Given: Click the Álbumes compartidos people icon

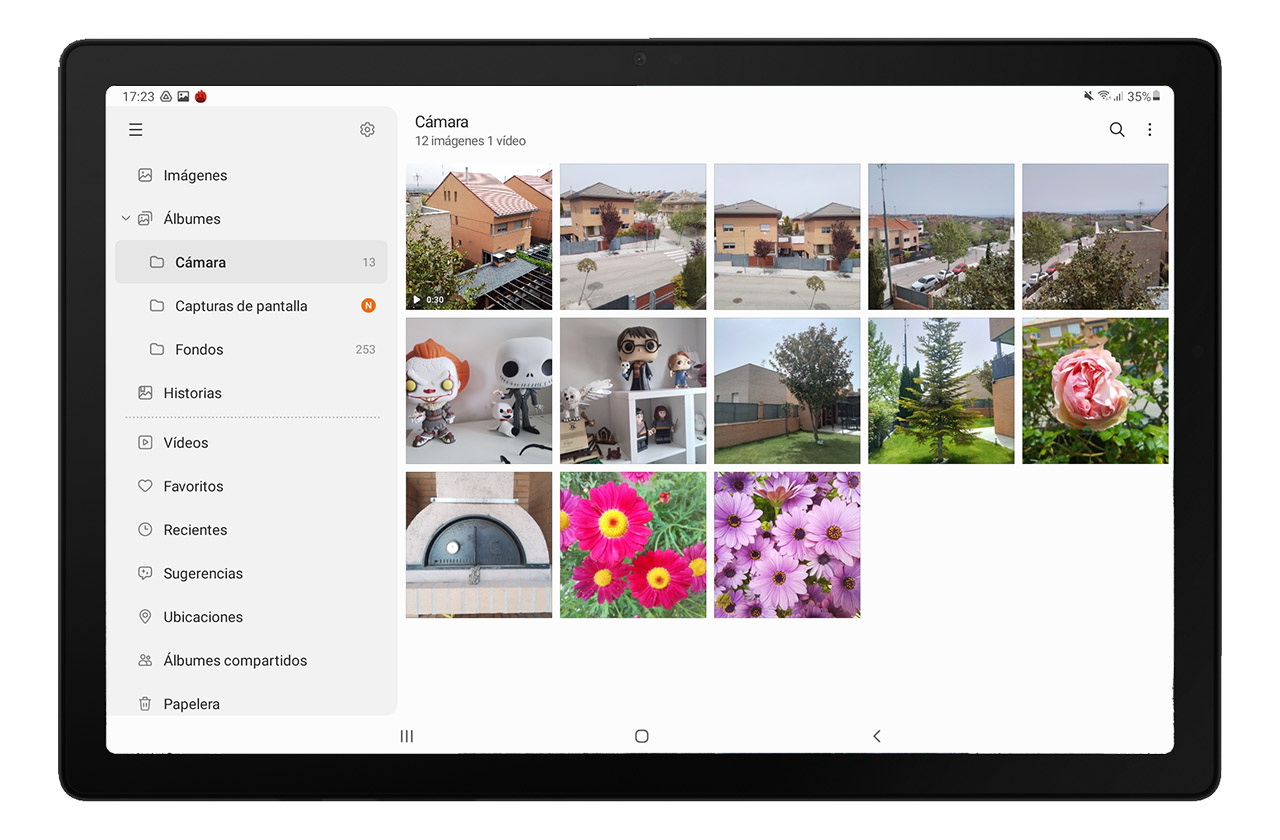Looking at the screenshot, I should coord(145,660).
